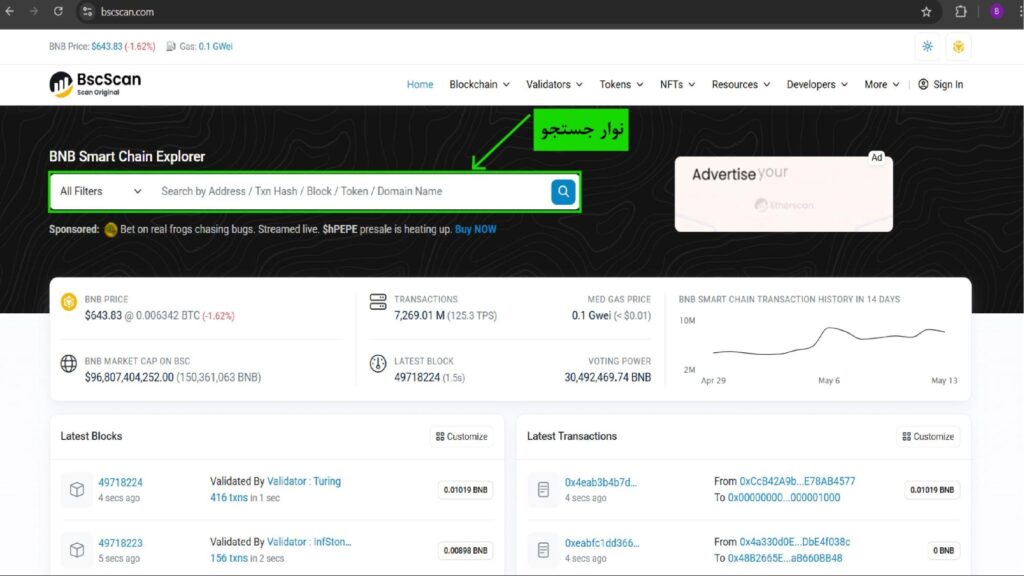Click the server icon beside Transactions
The width and height of the screenshot is (1024, 576).
pyautogui.click(x=378, y=302)
